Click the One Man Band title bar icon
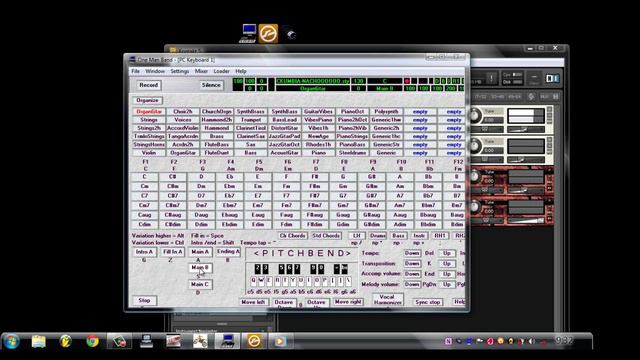The height and width of the screenshot is (360, 640). click(132, 60)
